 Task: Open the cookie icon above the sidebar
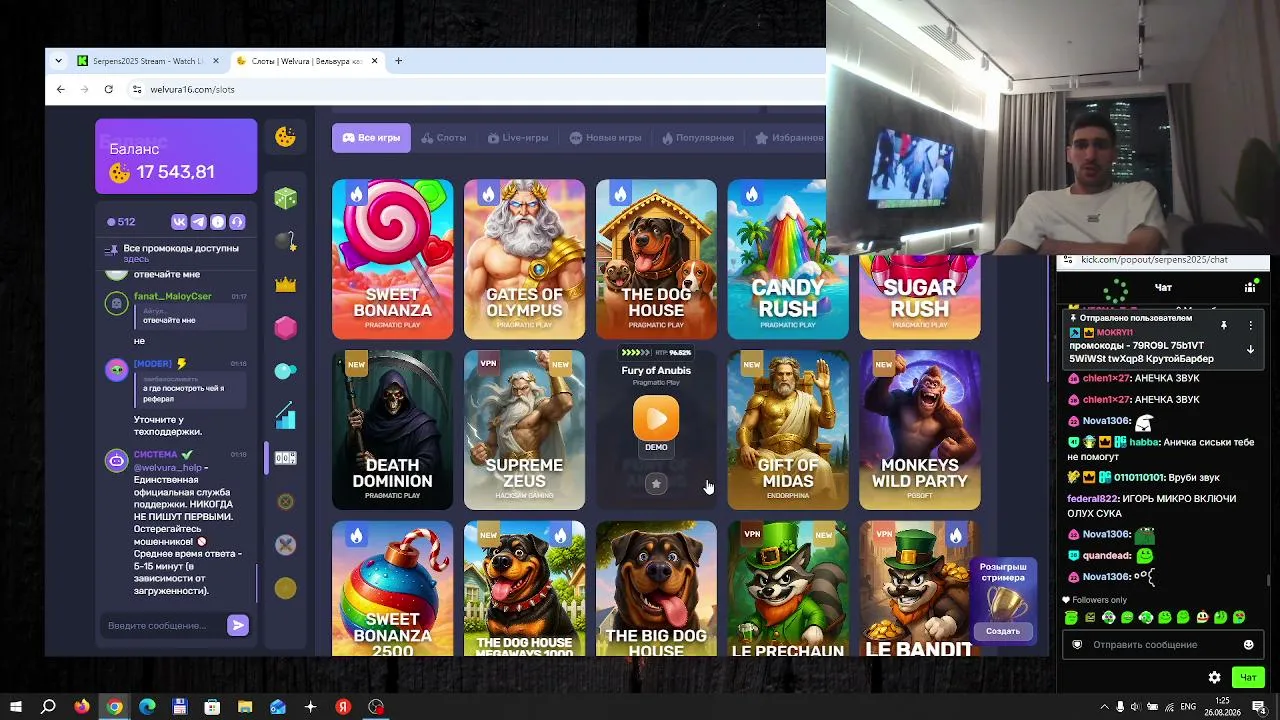286,137
